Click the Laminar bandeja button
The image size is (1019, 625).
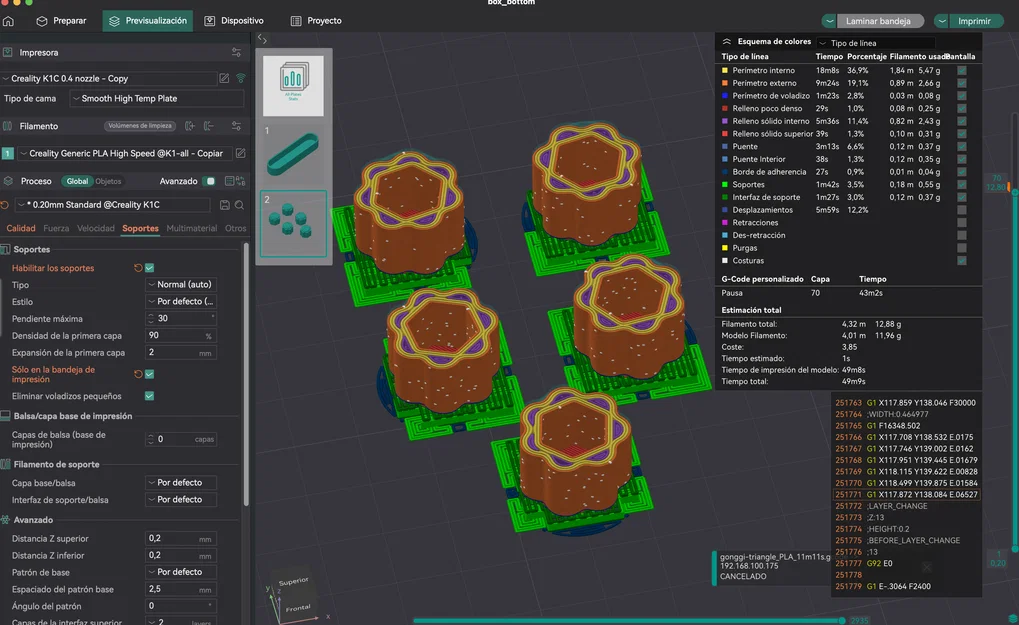point(878,21)
